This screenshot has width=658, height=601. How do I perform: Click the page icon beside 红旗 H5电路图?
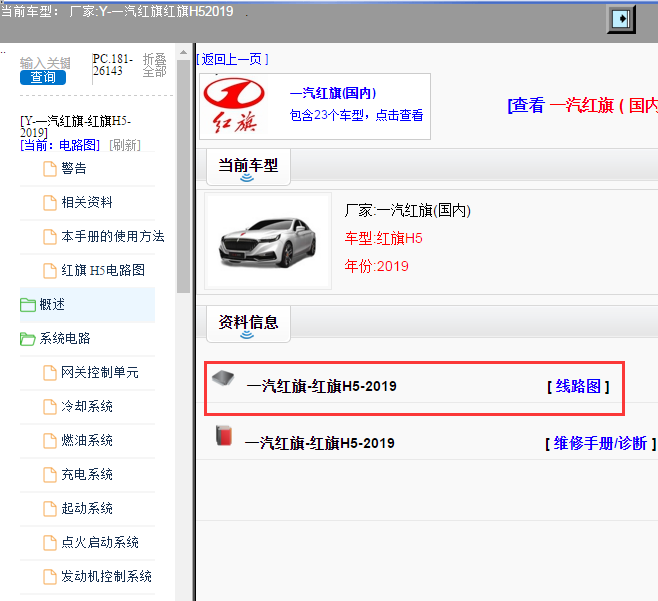click(x=50, y=271)
